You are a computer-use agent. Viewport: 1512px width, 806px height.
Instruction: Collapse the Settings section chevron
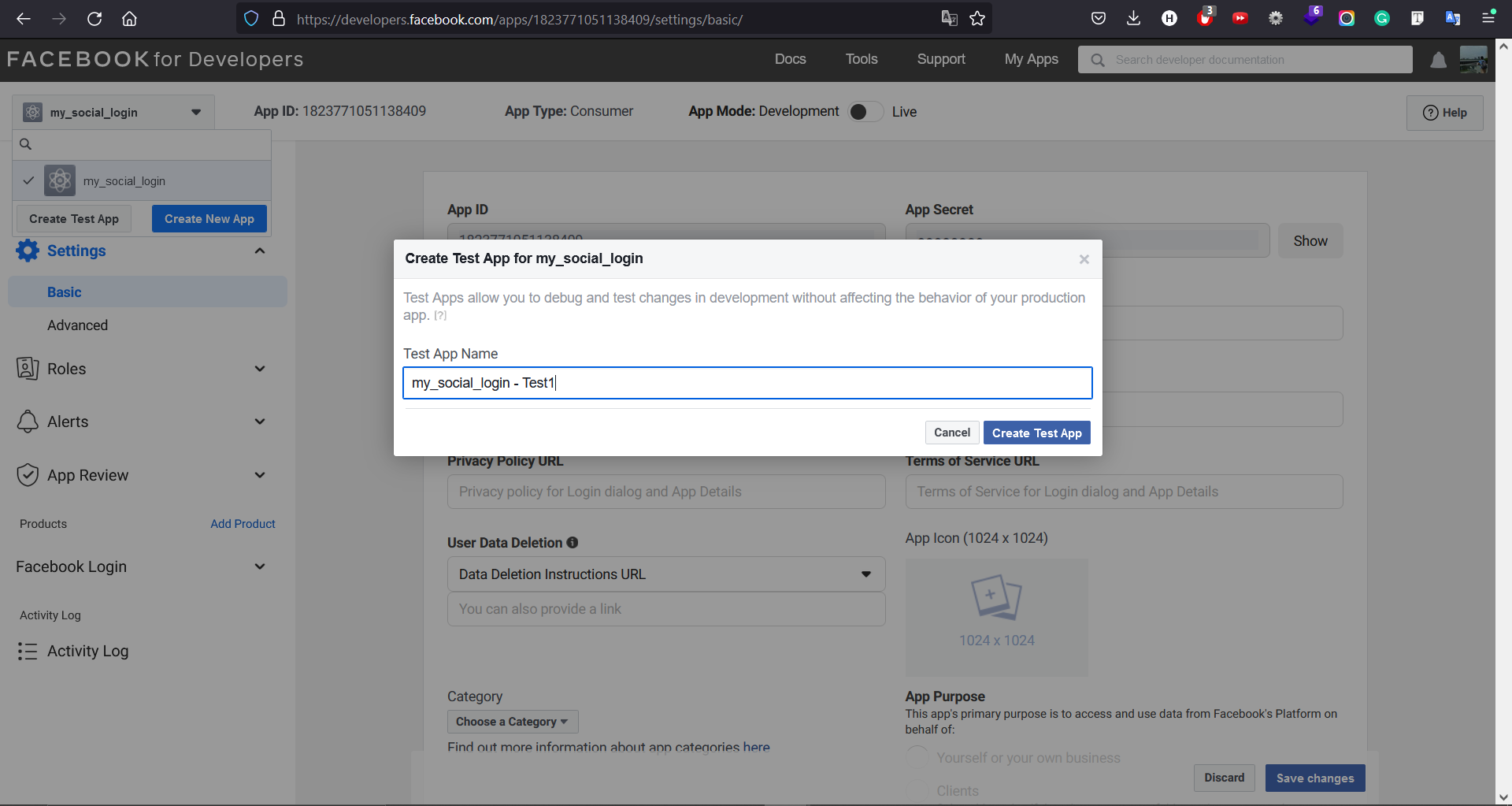coord(260,251)
